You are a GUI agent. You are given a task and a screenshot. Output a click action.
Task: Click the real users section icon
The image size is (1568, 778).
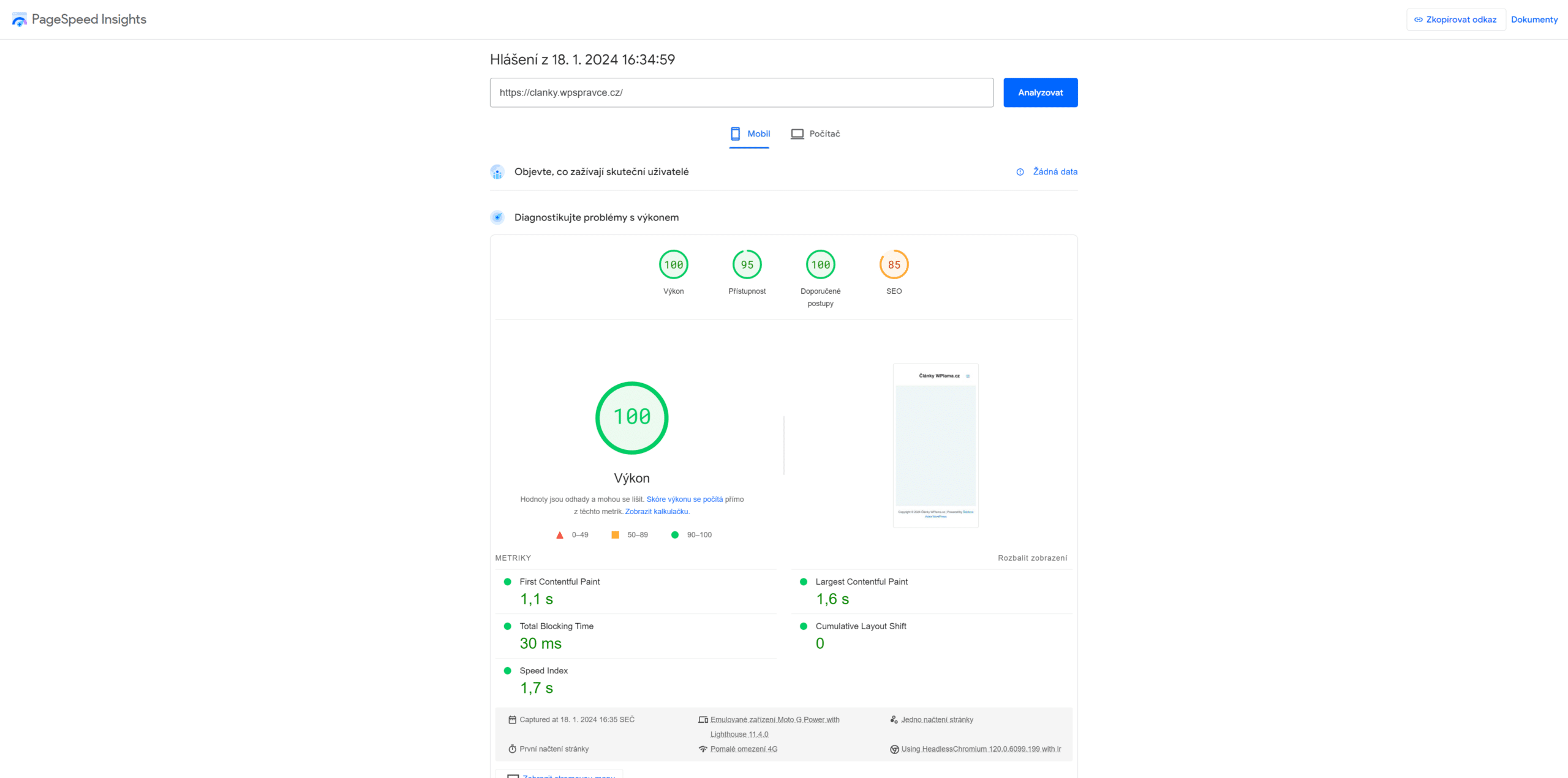click(x=497, y=172)
